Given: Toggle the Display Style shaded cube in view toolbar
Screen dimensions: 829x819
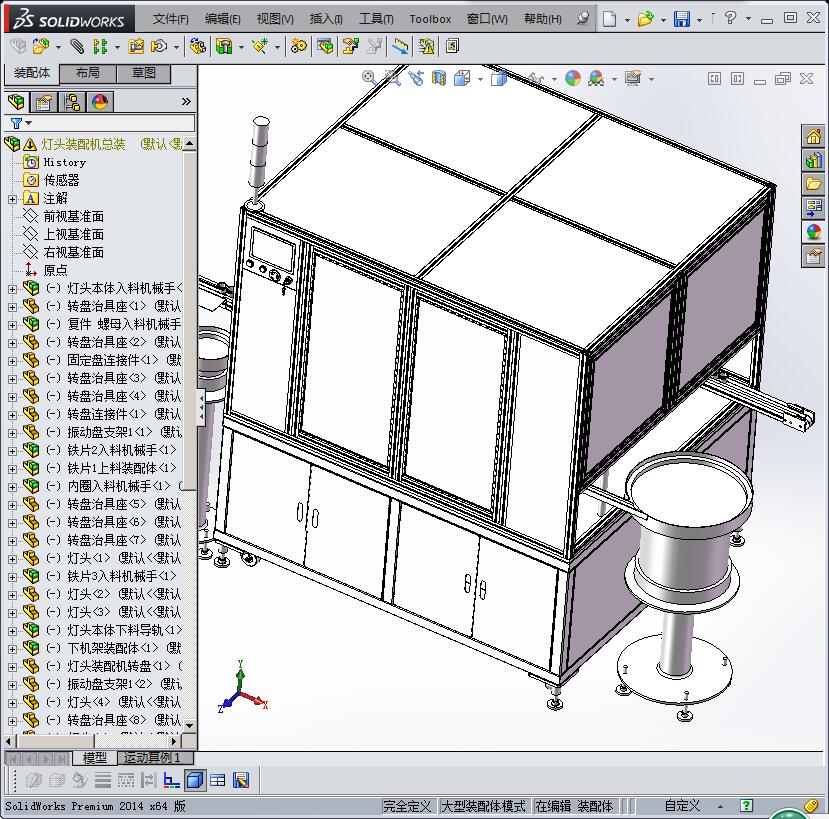Looking at the screenshot, I should [x=499, y=78].
